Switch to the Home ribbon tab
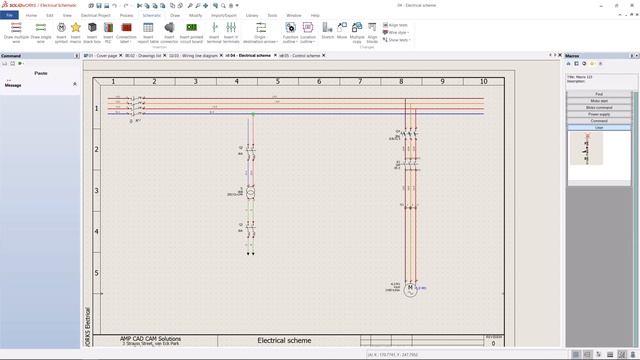Viewport: 640px width, 360px height. [x=31, y=15]
